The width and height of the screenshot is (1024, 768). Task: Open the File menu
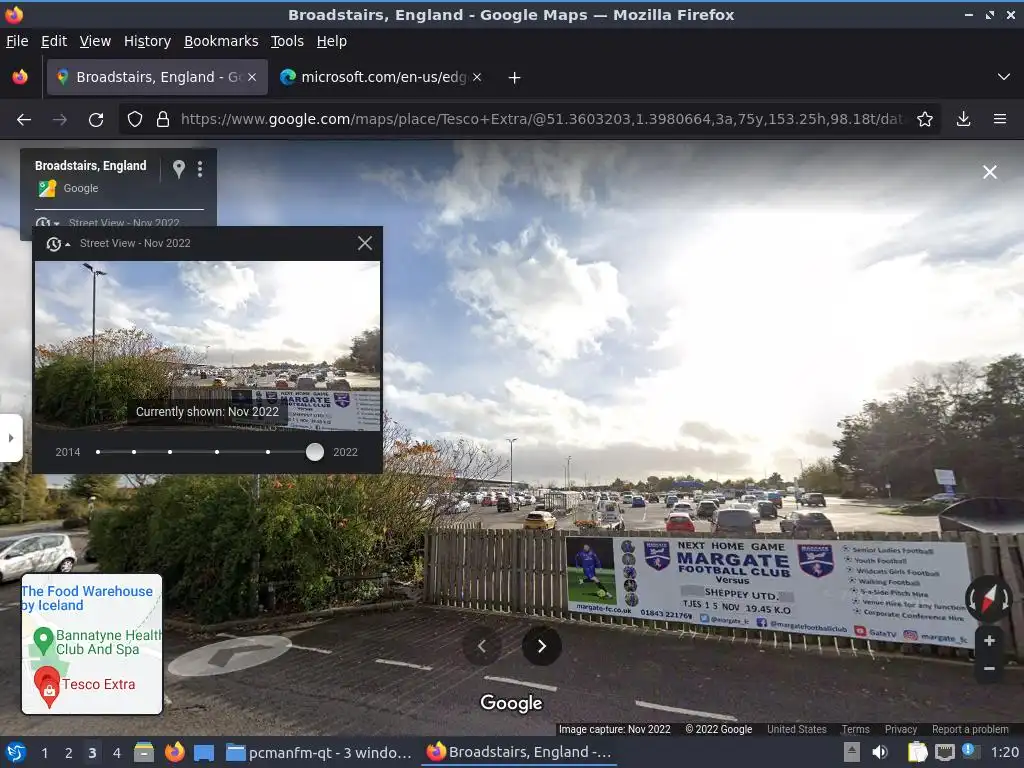(x=17, y=41)
